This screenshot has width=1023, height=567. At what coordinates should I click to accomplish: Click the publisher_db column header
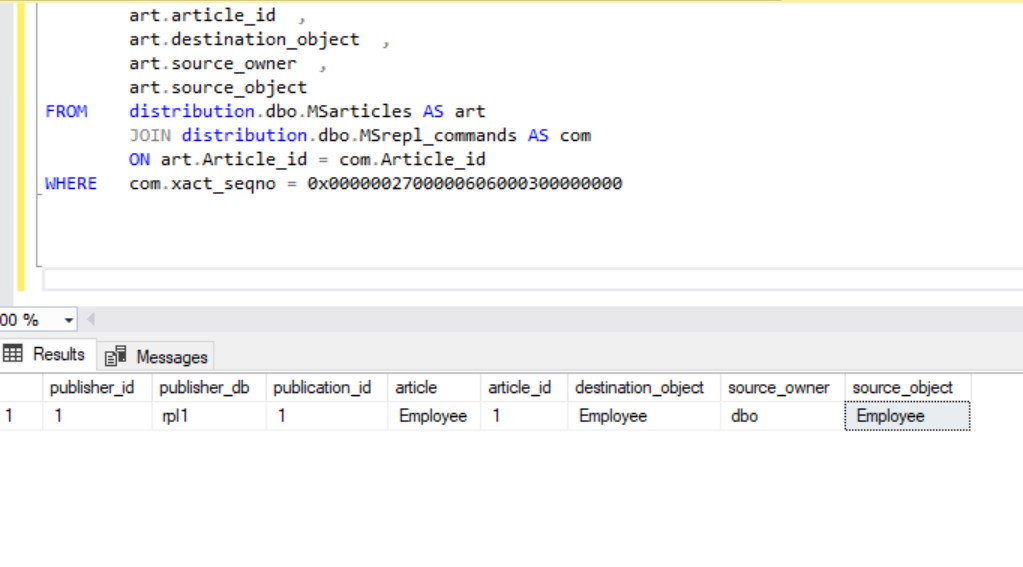point(204,388)
